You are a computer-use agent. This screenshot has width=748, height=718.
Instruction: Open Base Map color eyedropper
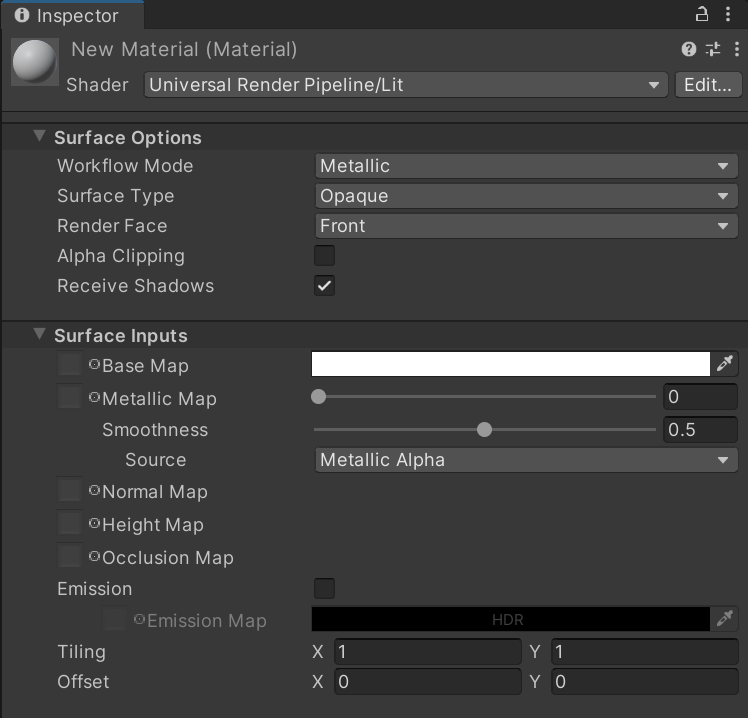point(725,364)
